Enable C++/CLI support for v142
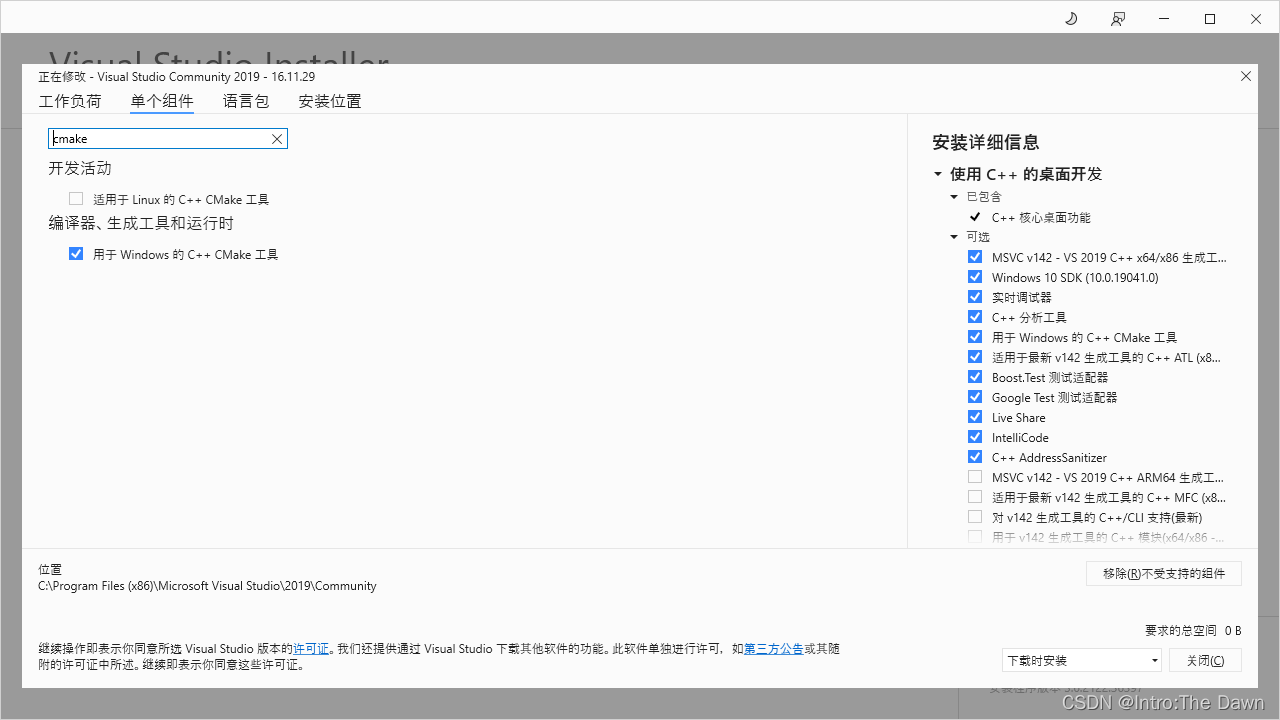 [975, 517]
